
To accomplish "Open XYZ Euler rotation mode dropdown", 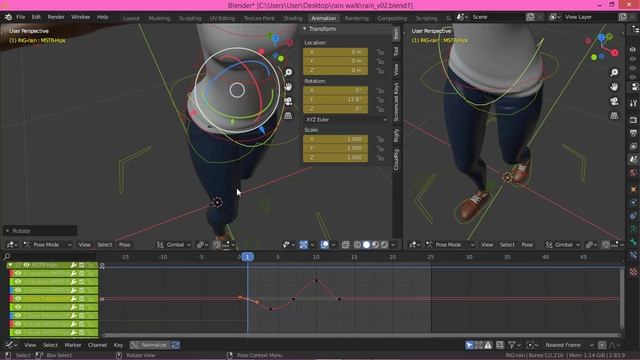I will point(346,120).
